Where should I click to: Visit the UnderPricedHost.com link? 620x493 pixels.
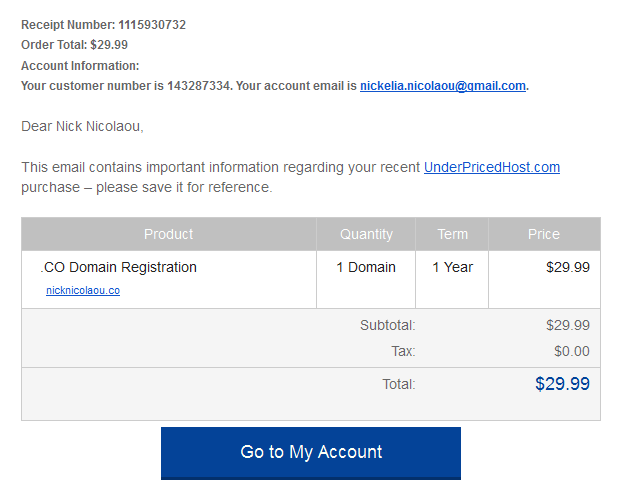point(492,167)
